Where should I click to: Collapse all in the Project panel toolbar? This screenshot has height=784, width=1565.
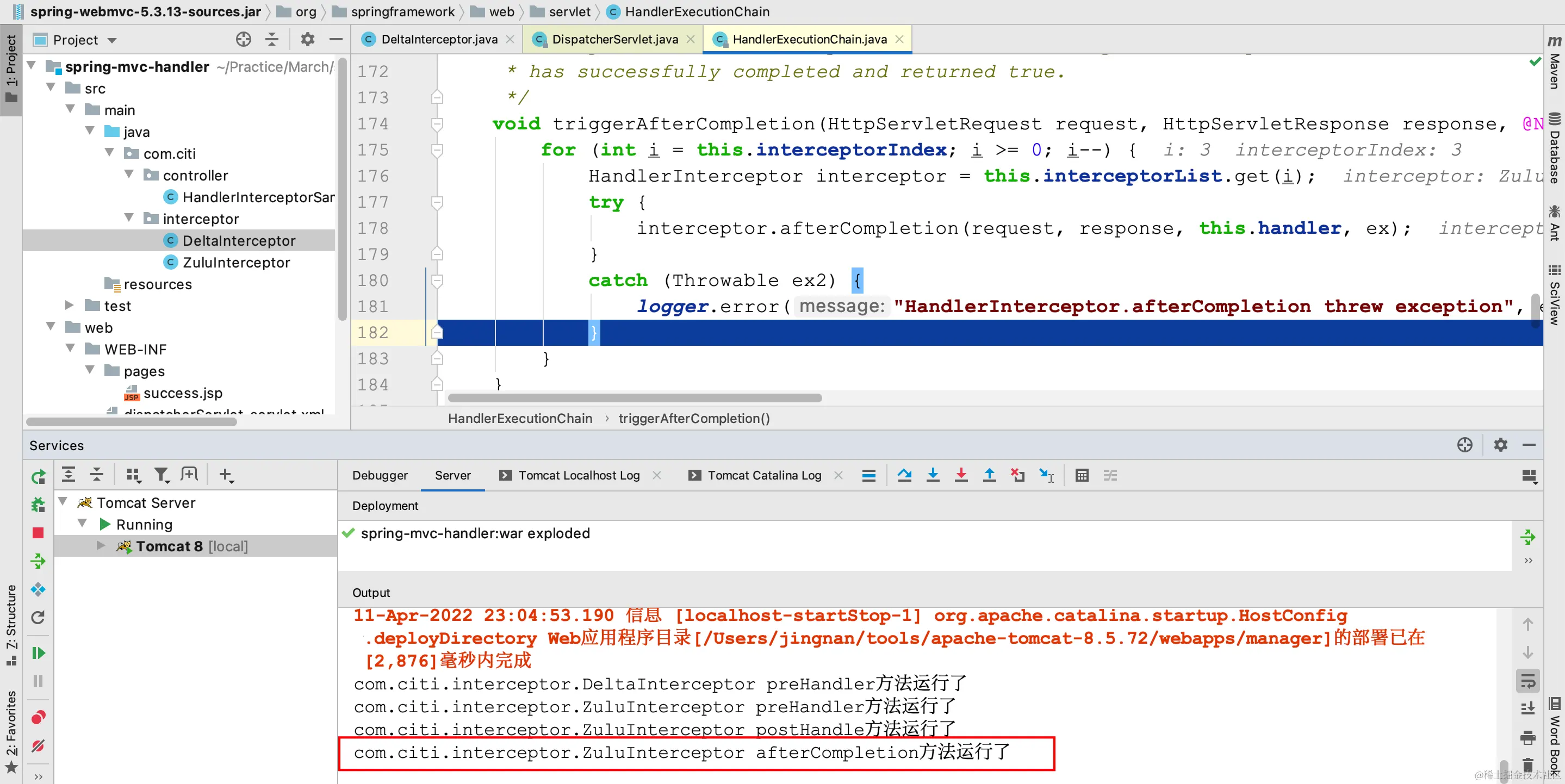(271, 40)
